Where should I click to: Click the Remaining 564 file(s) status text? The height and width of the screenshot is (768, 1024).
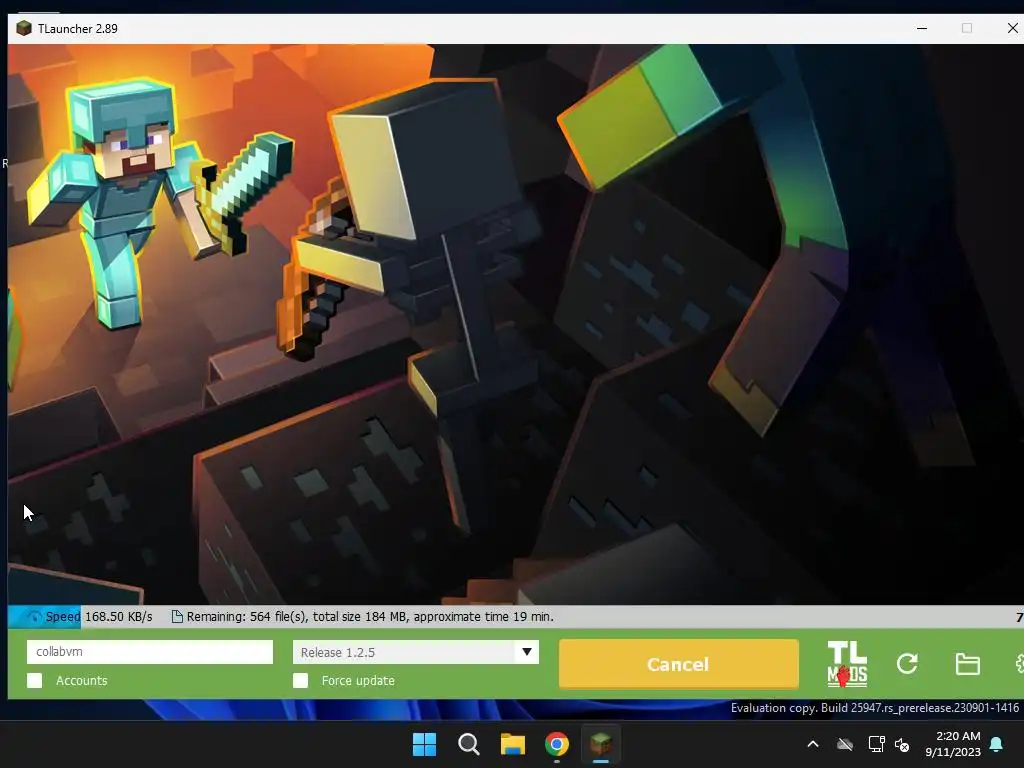click(x=370, y=616)
